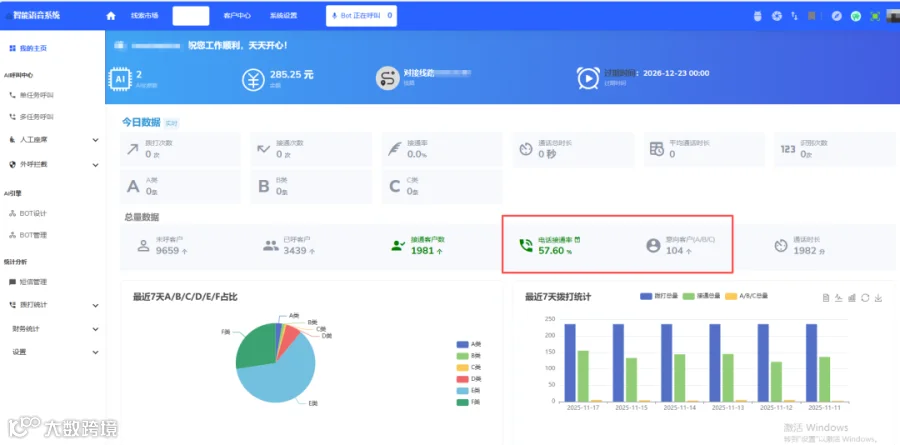Screen dimensions: 900x445
Task: Click the blue bar for 2025-11-17
Action: [570, 362]
